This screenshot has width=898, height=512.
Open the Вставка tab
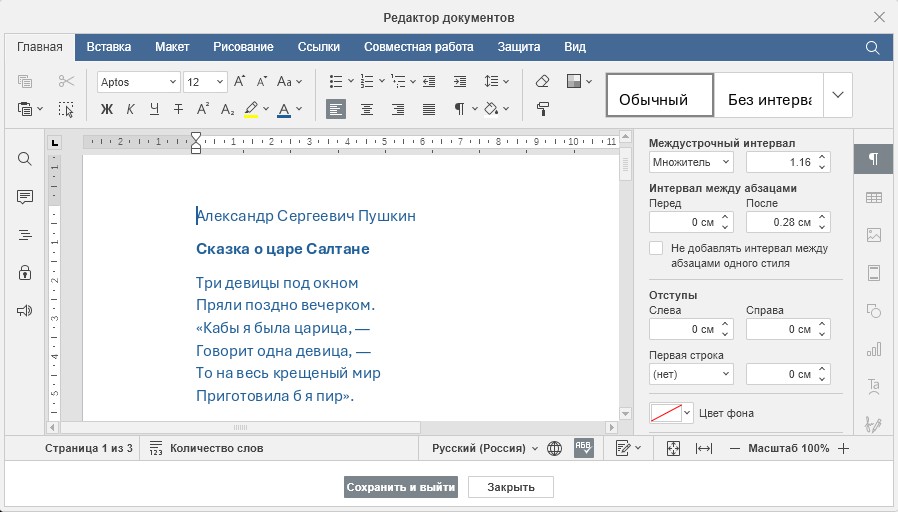coord(109,47)
